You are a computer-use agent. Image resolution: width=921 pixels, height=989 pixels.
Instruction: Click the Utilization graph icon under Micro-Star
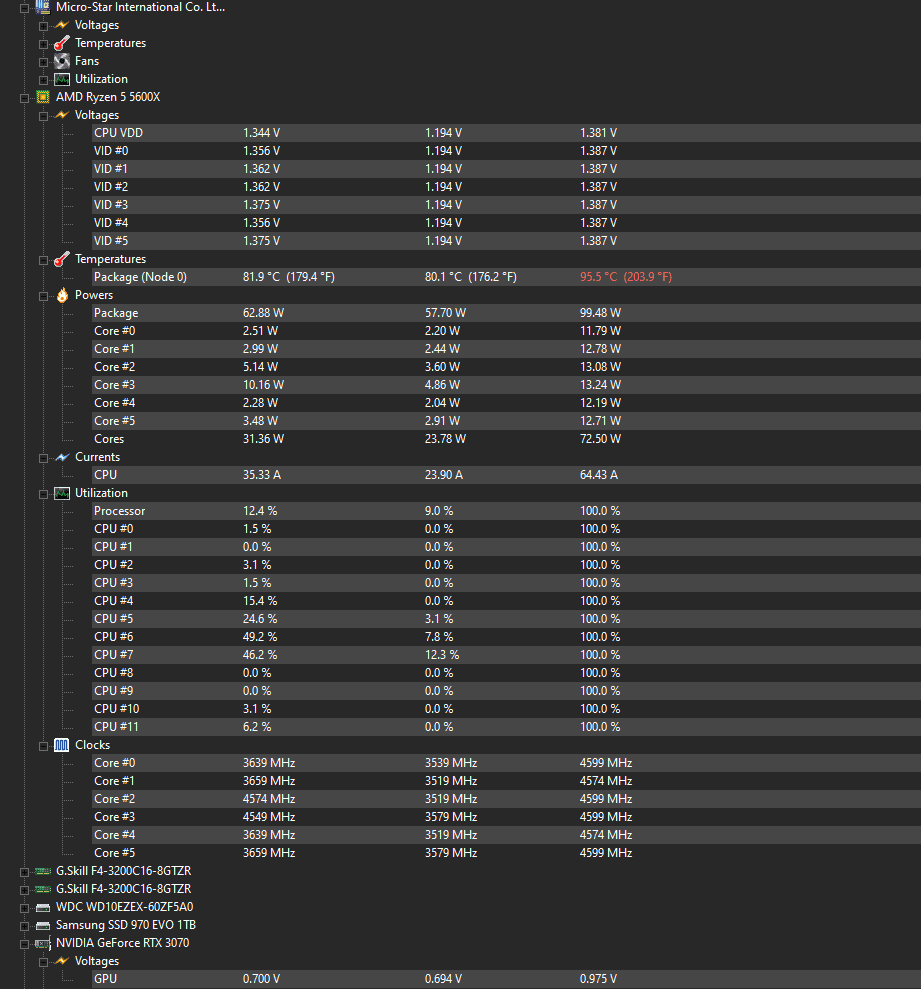click(x=61, y=79)
